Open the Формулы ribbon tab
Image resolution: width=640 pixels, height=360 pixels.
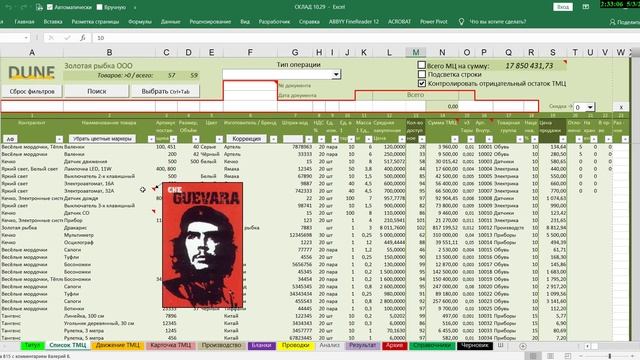coord(140,22)
